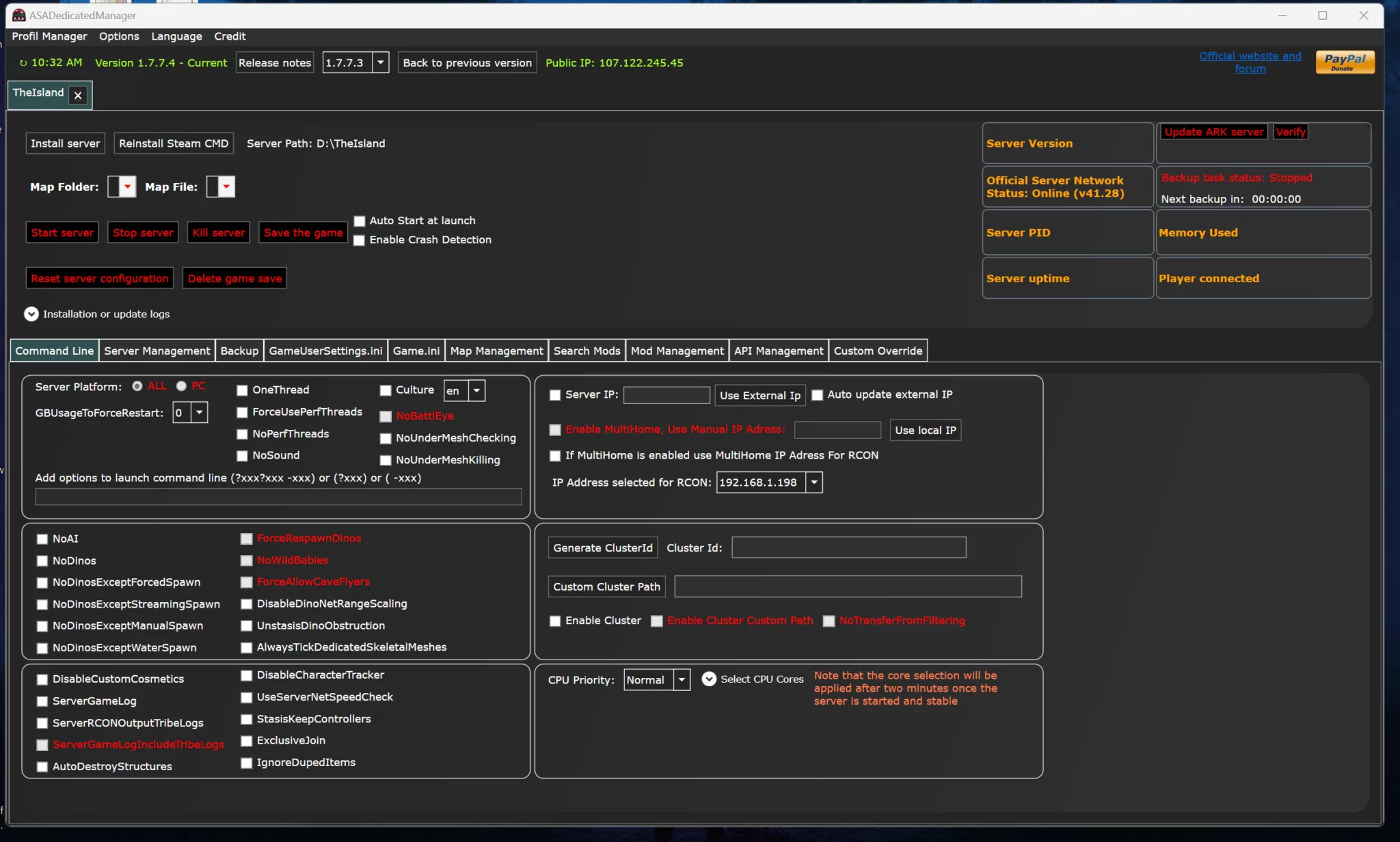Click the Generate ClusterId button
The height and width of the screenshot is (842, 1400).
603,548
